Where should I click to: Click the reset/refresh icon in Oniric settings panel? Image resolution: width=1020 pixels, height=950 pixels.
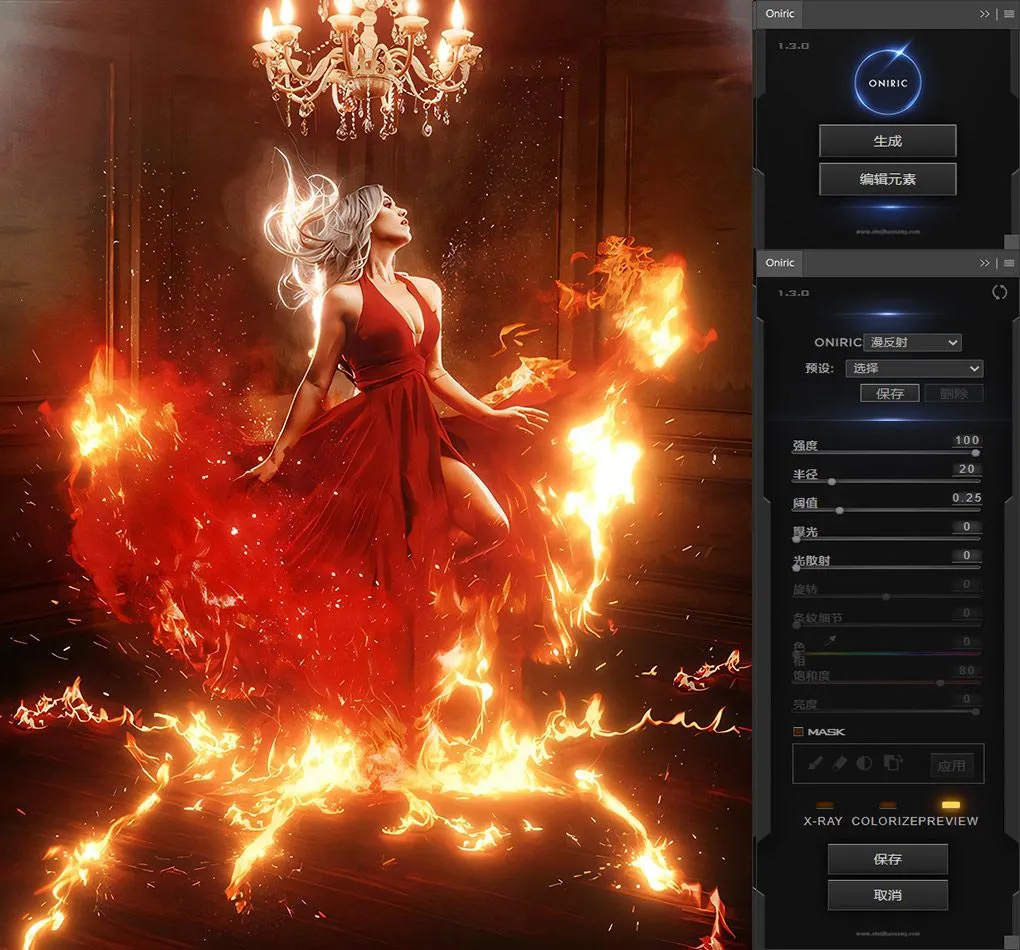tap(998, 293)
